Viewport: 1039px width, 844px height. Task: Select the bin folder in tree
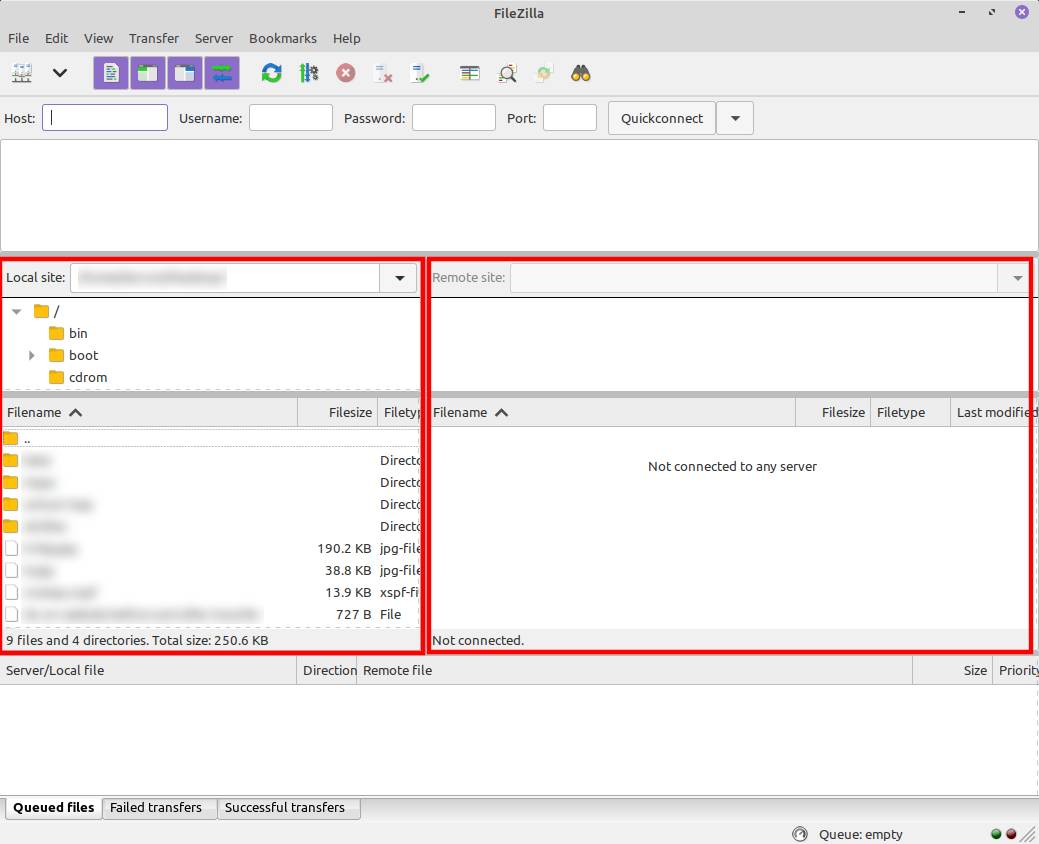pyautogui.click(x=69, y=333)
